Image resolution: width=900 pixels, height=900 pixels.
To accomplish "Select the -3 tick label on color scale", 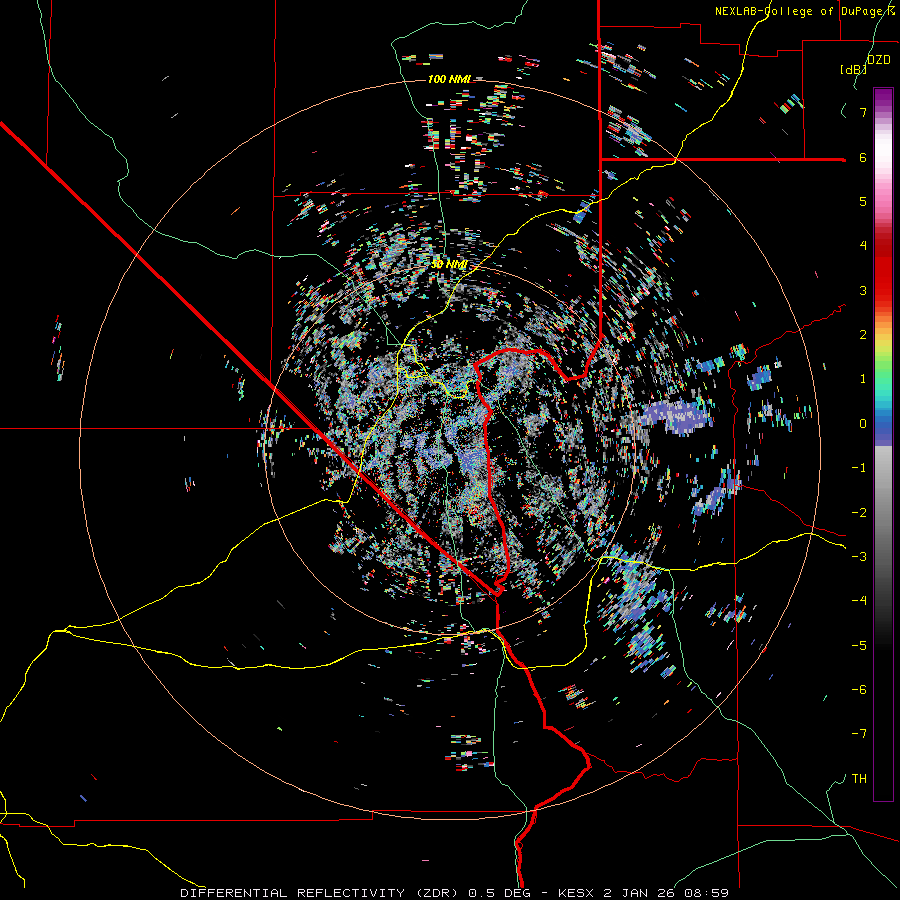I will (859, 557).
